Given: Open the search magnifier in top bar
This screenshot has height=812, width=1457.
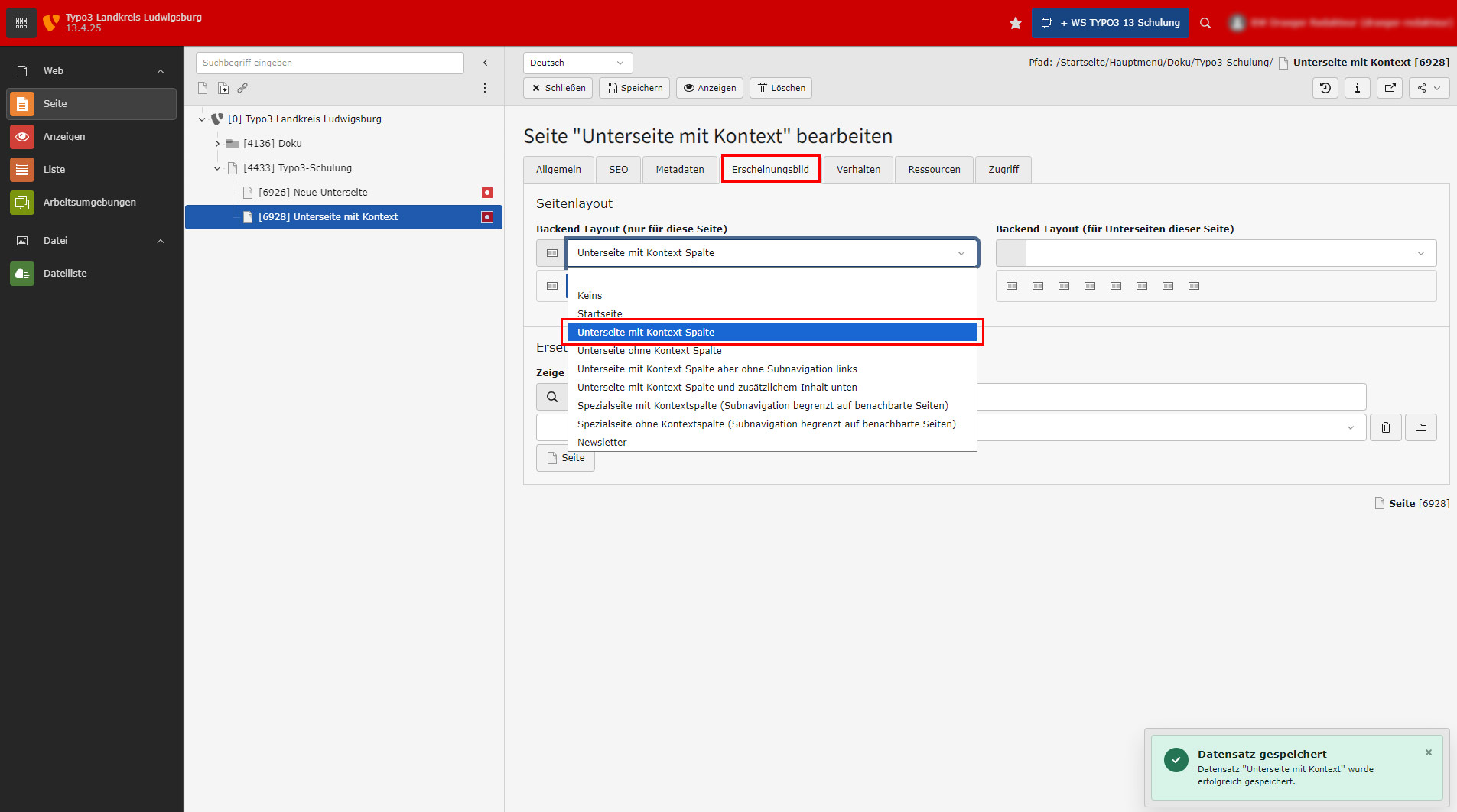Looking at the screenshot, I should click(x=1205, y=23).
